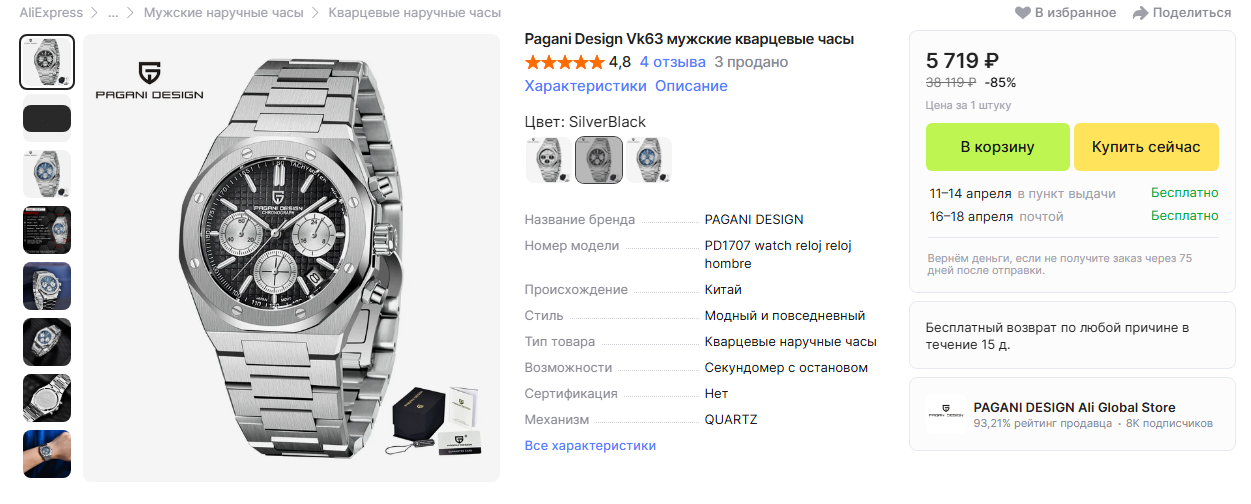Pick the blue-dial color variant swatch

[649, 160]
